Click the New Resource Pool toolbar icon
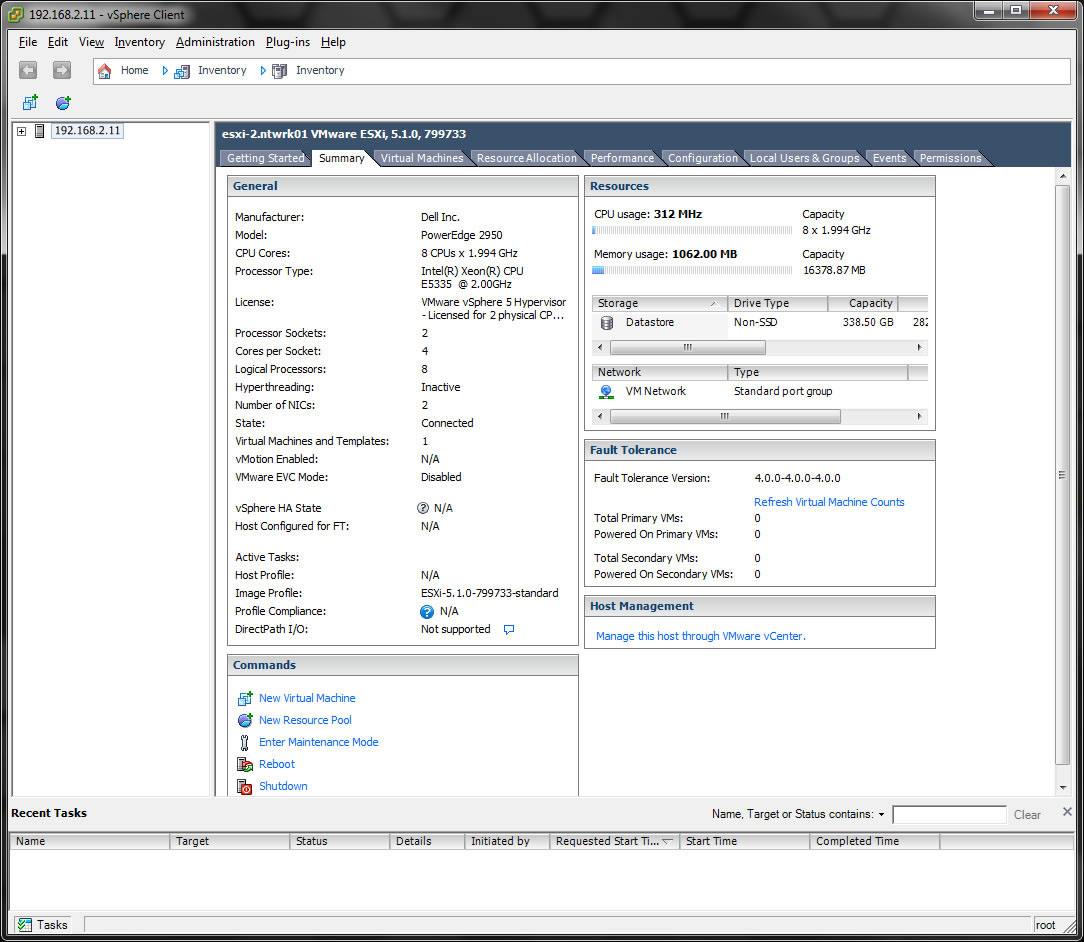This screenshot has width=1084, height=942. point(64,103)
